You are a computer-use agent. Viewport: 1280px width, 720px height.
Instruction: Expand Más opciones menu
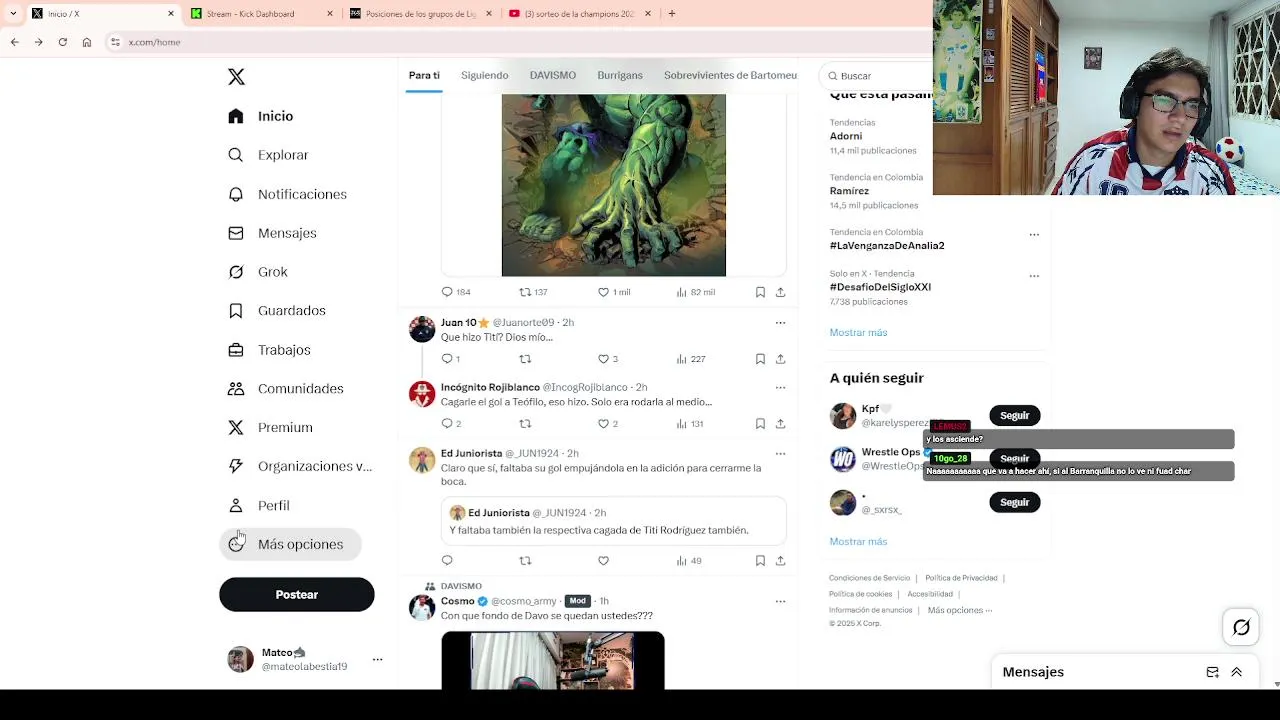pos(290,544)
